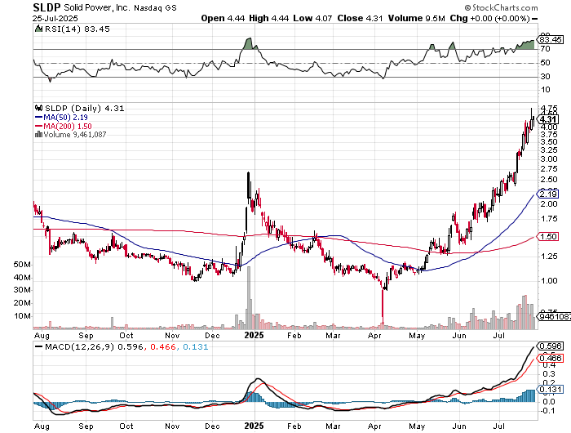Select the red MA(200) line marker
The image size is (571, 433).
coord(38,126)
